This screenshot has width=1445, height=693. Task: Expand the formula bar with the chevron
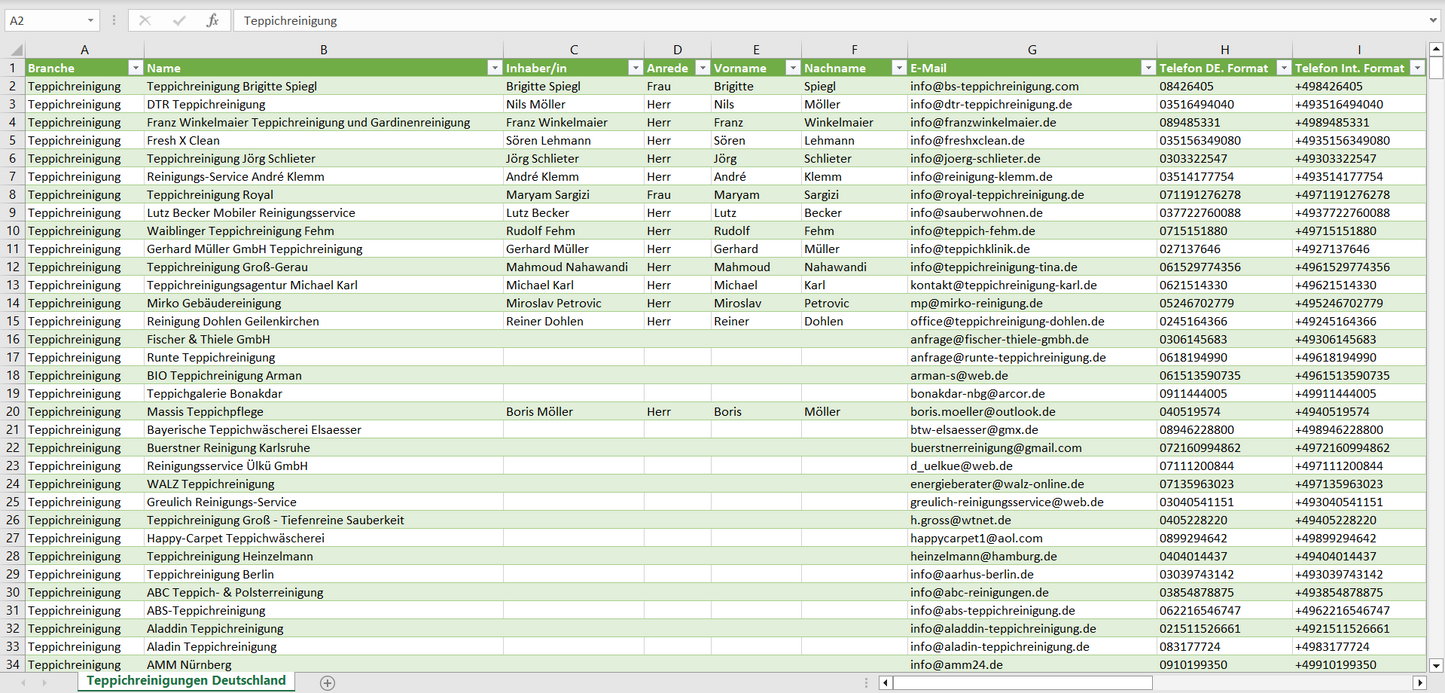(1434, 20)
